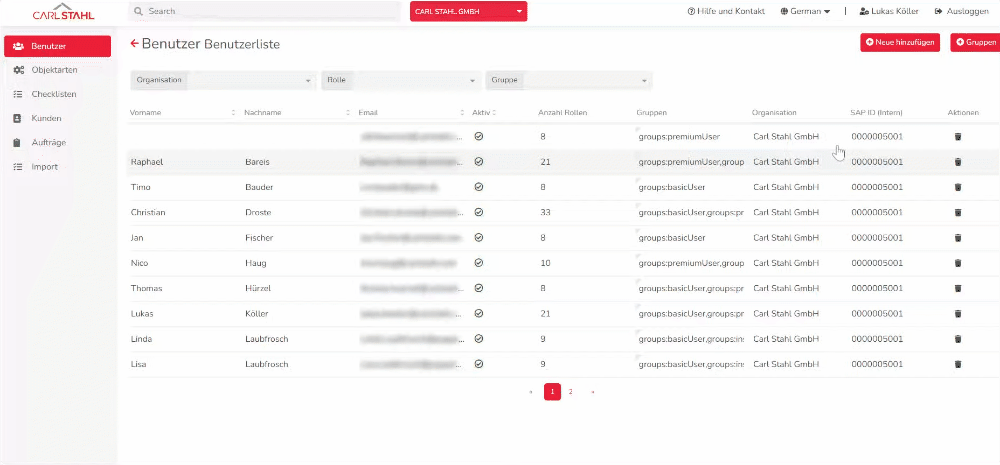Open the Organisation filter dropdown

click(x=222, y=80)
